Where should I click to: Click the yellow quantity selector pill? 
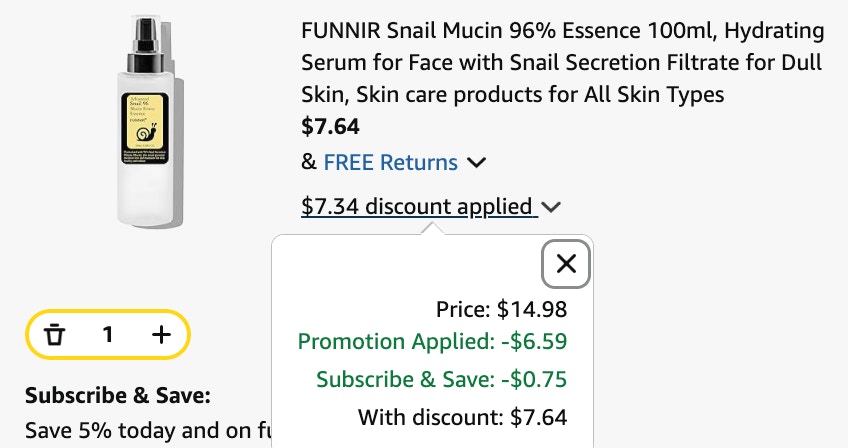(108, 335)
